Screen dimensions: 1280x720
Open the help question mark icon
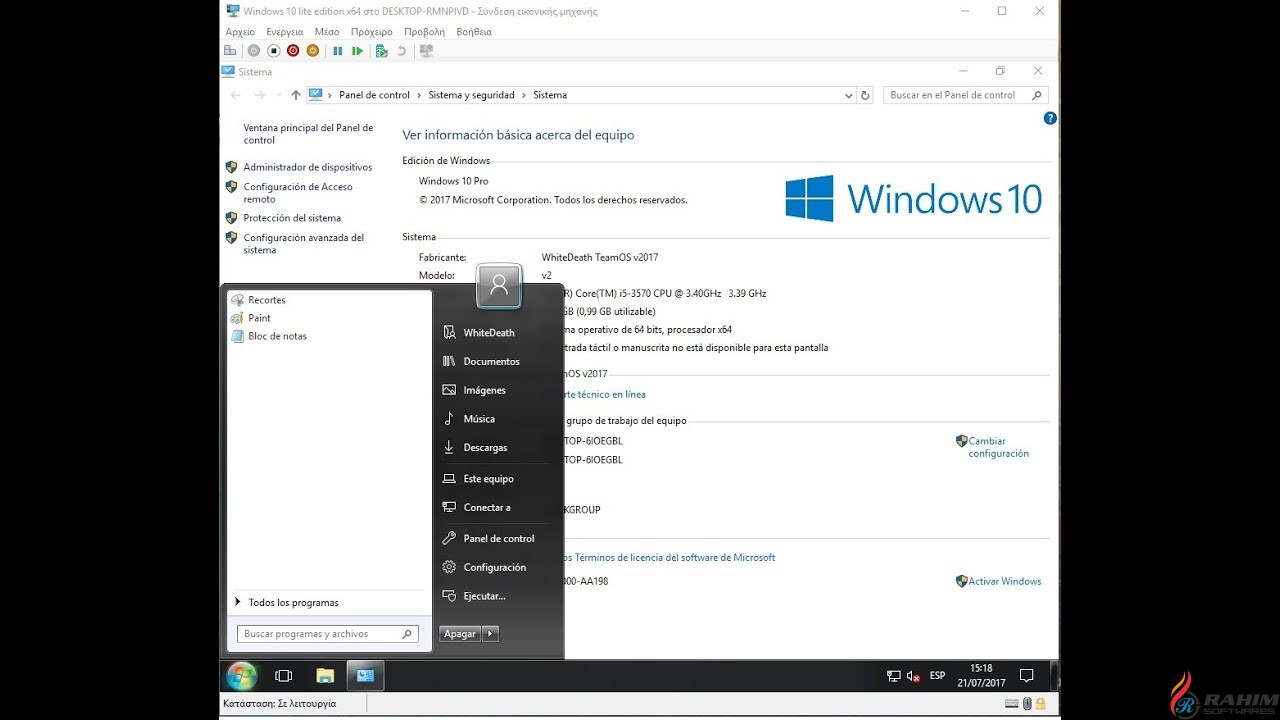click(x=1050, y=118)
